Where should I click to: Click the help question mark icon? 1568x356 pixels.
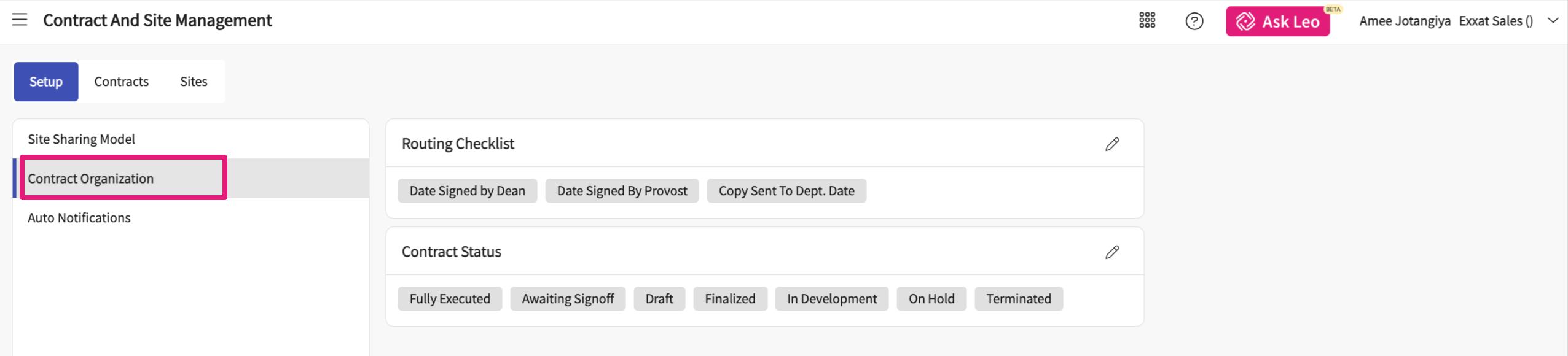pyautogui.click(x=1194, y=21)
